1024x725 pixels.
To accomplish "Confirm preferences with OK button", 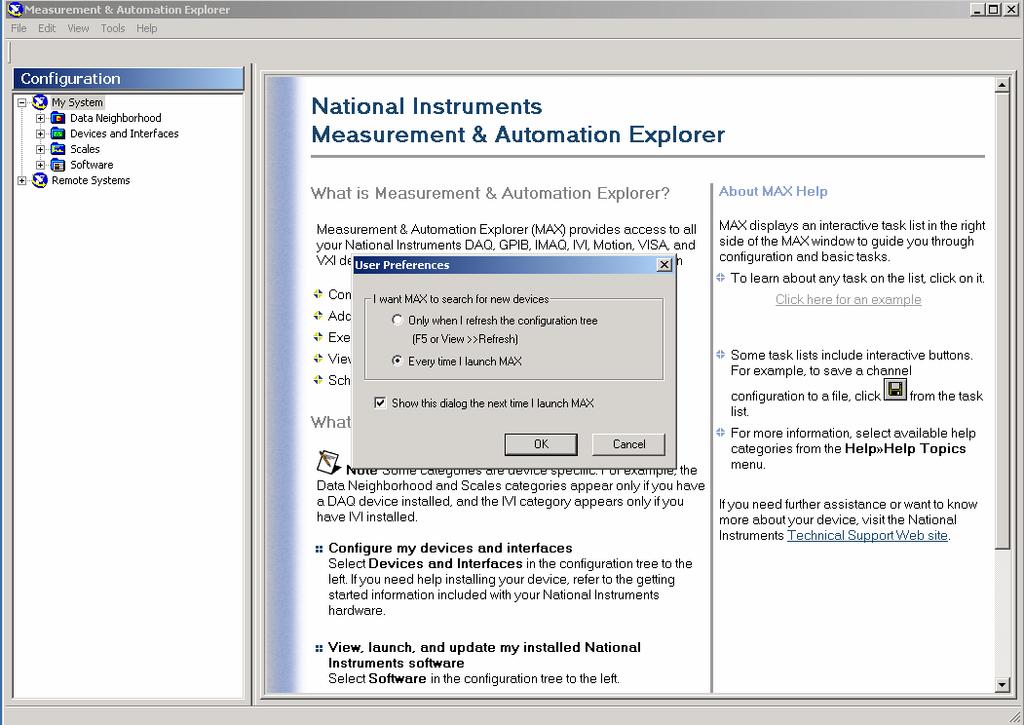I will pos(541,444).
